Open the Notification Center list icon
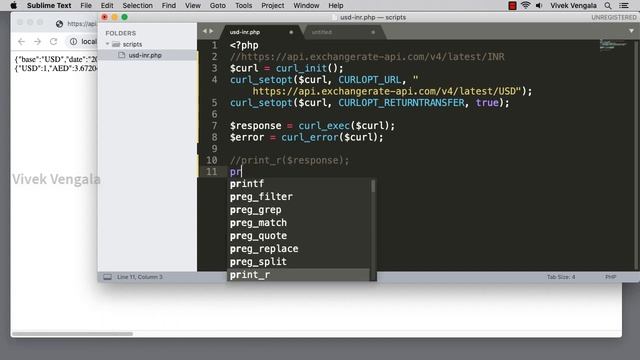Viewport: 640px width, 360px height. point(624,5)
